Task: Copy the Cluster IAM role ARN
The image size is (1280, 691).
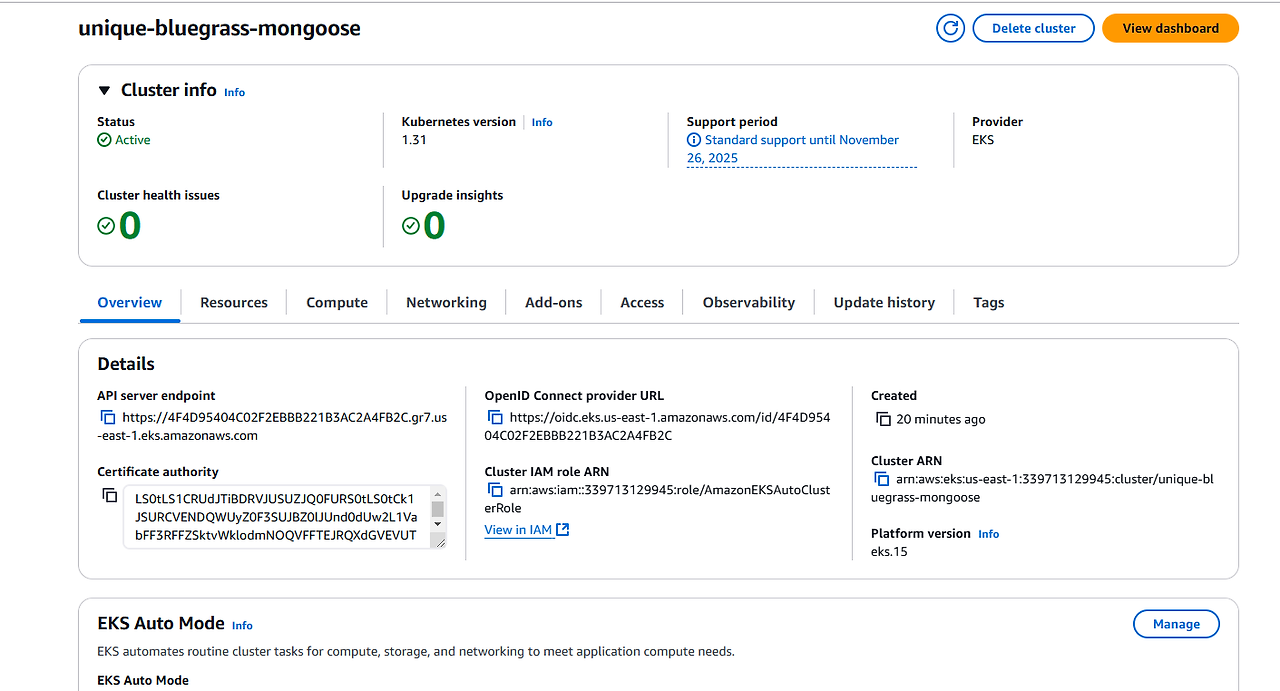Action: (x=494, y=489)
